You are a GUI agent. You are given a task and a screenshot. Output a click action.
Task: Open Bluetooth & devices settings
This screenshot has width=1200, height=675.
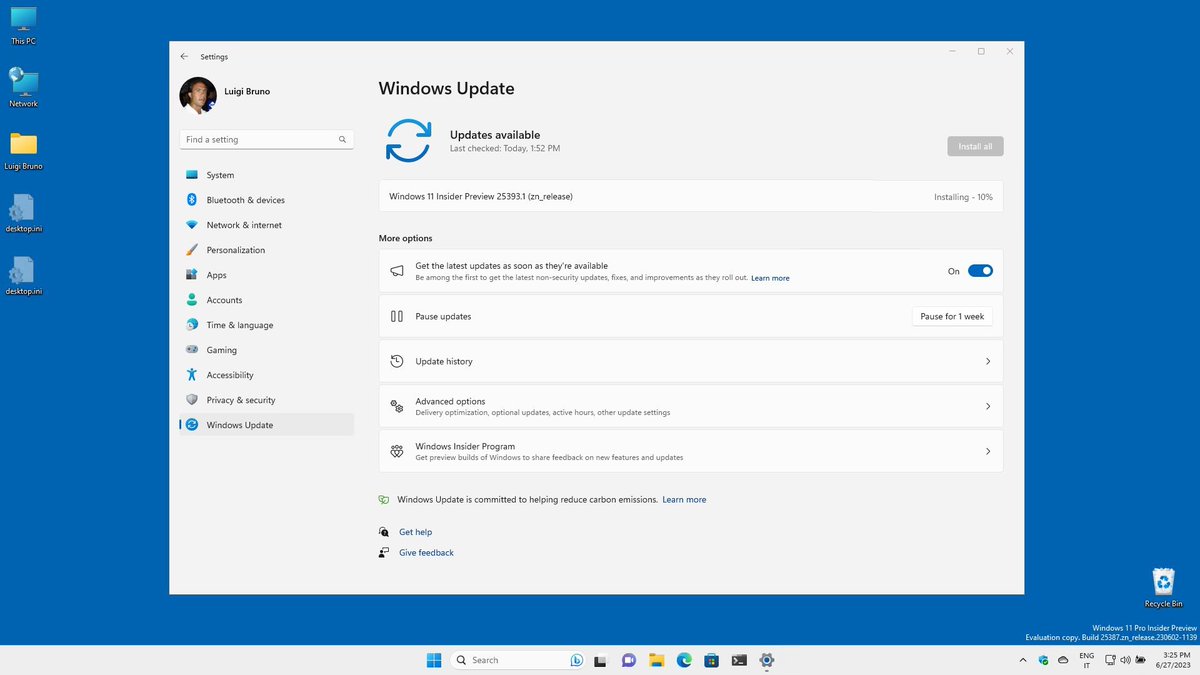click(266, 200)
